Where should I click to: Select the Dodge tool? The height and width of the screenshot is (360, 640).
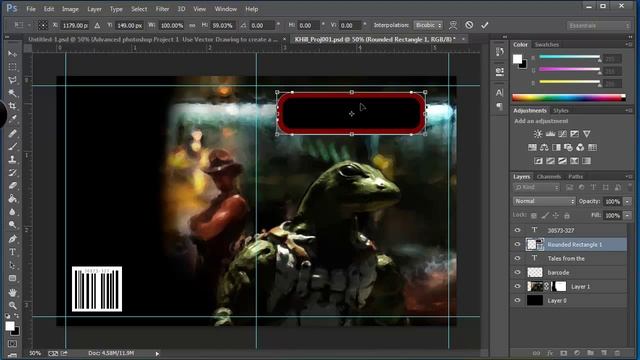[x=12, y=225]
